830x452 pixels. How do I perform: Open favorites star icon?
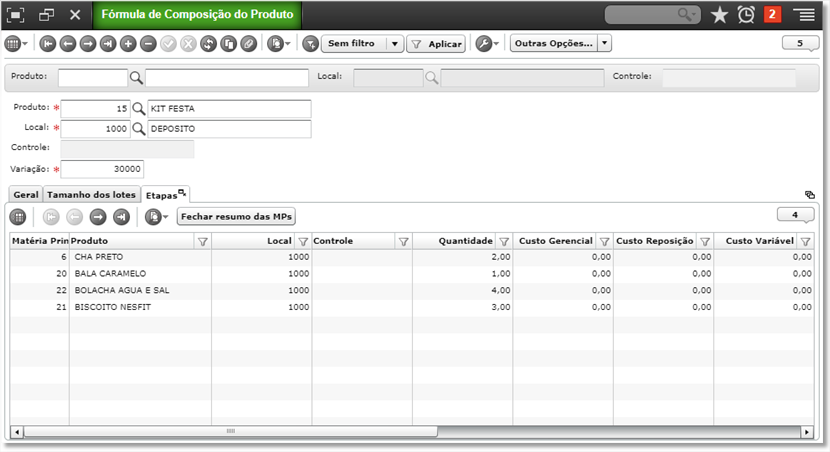coord(719,15)
